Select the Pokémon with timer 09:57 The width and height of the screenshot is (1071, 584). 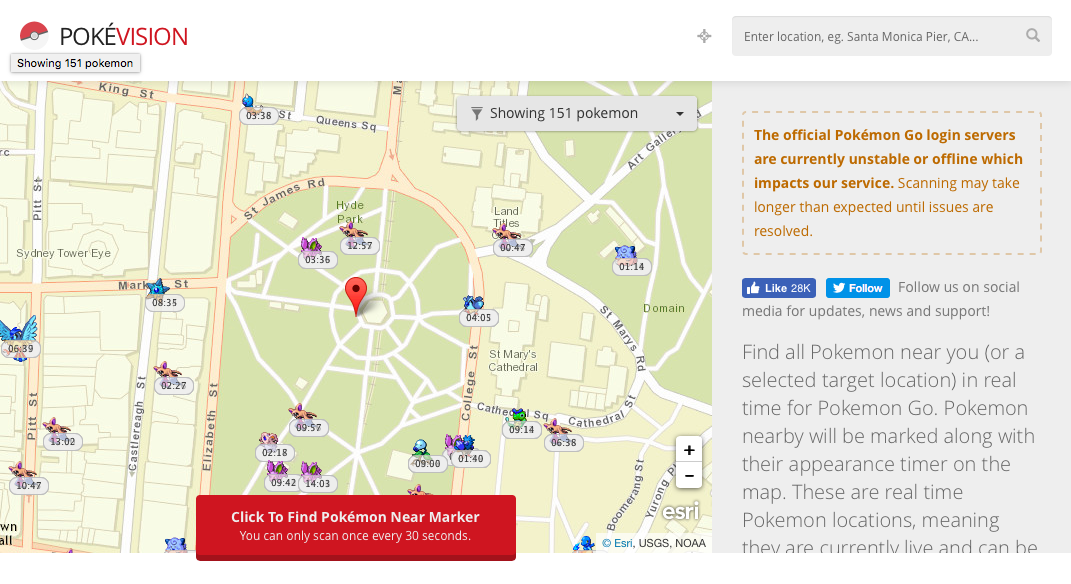point(301,413)
